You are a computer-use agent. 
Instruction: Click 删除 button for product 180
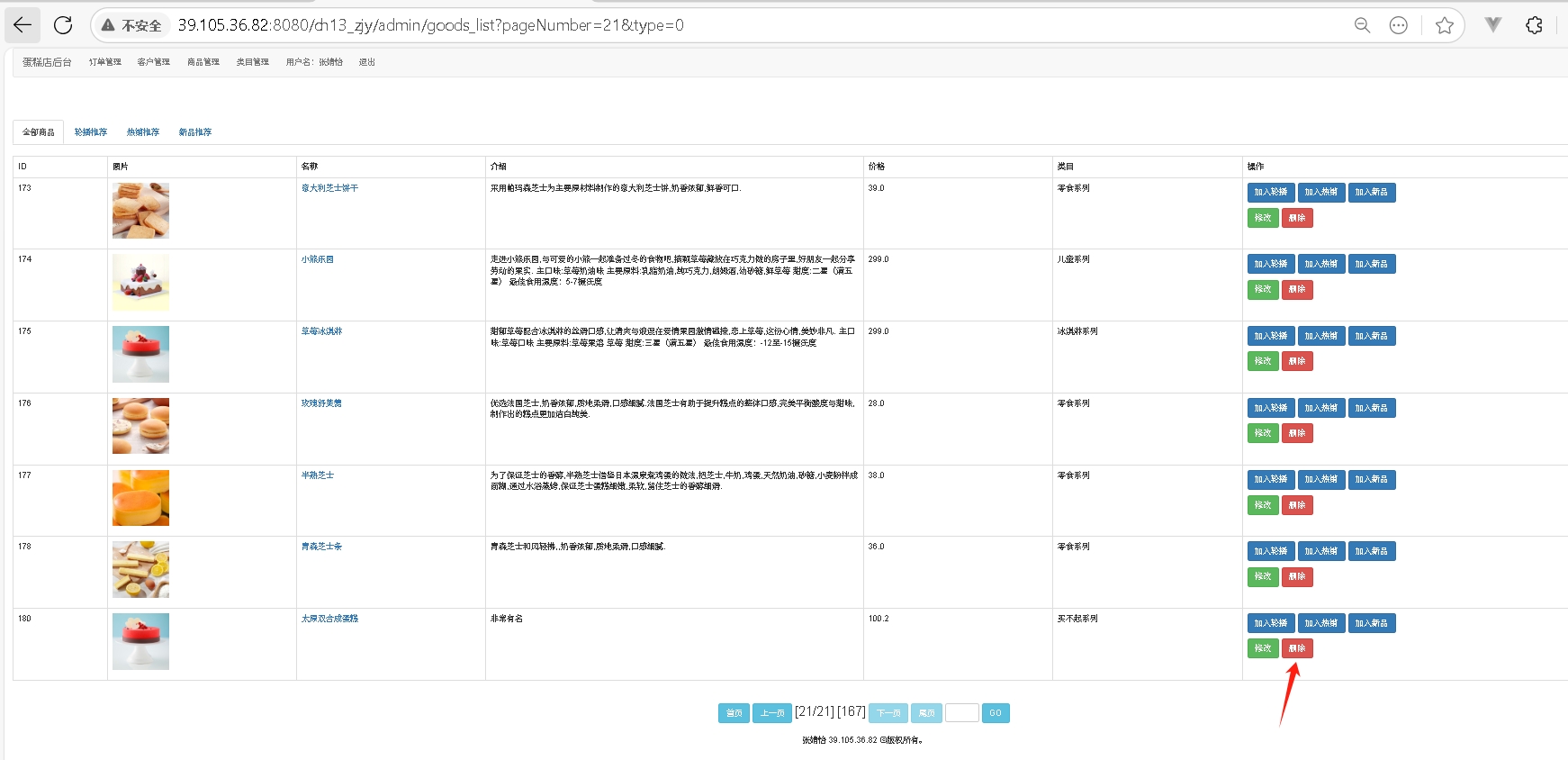1297,648
